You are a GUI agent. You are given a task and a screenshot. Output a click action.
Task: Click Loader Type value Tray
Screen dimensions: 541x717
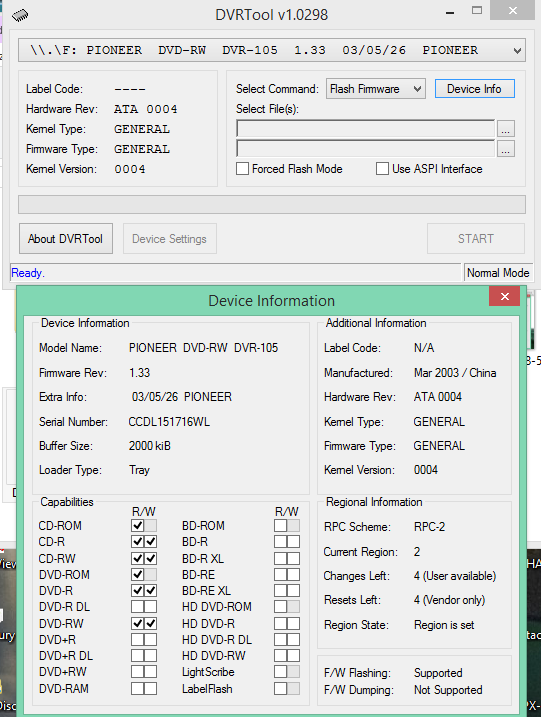coord(139,470)
